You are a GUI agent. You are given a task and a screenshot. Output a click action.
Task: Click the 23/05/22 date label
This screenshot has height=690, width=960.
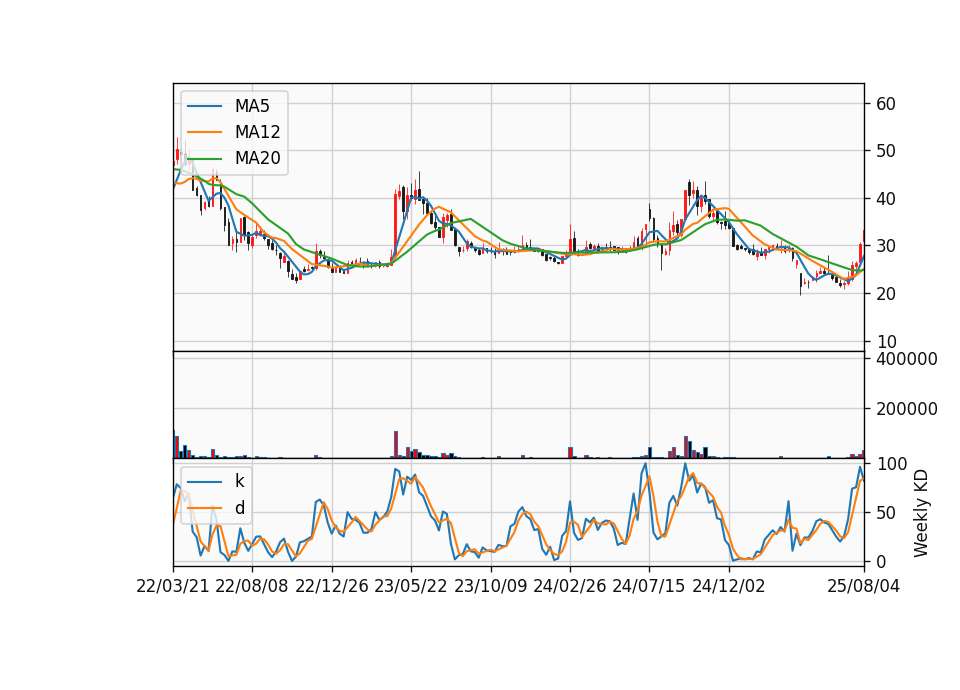point(411,586)
